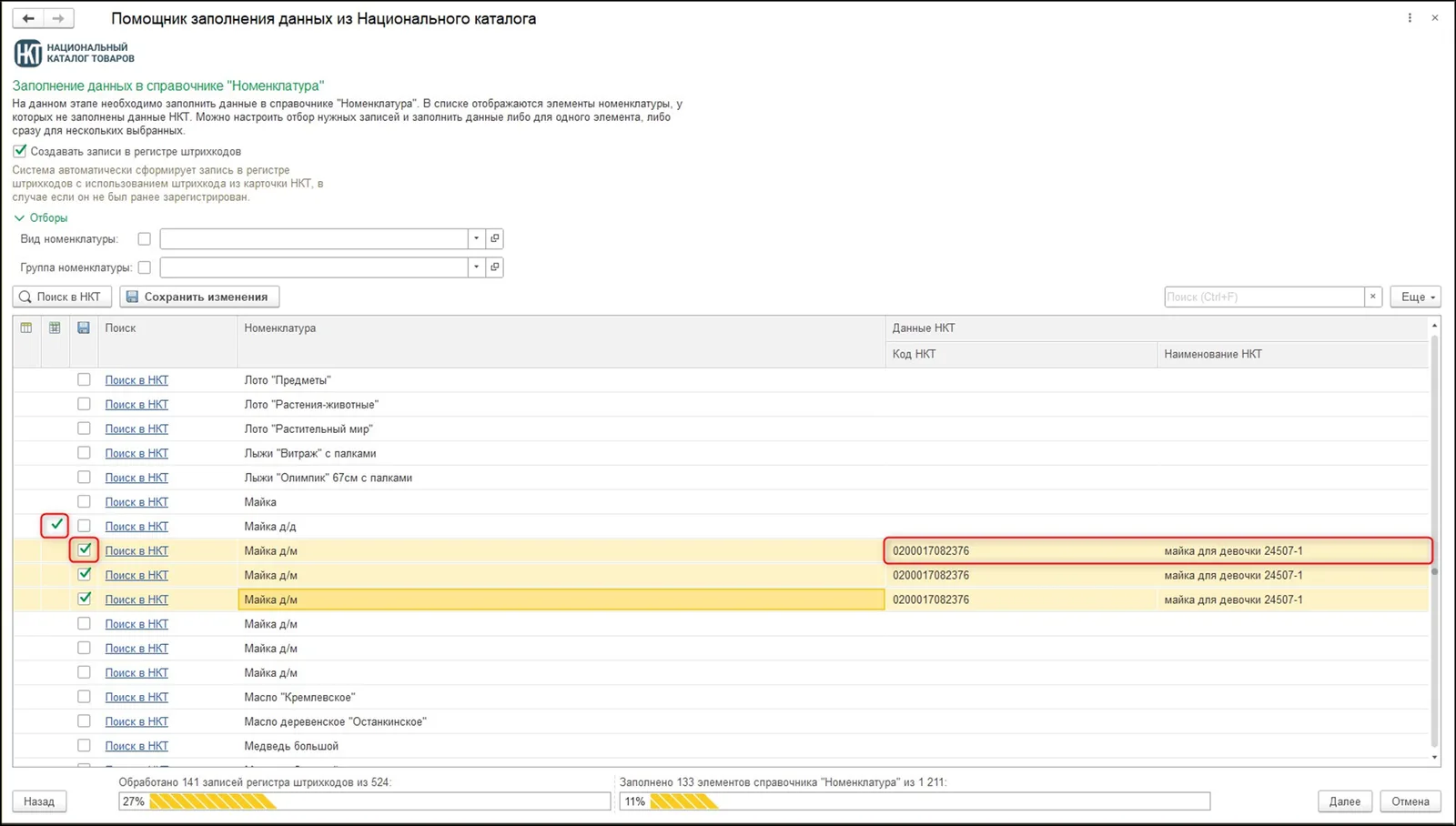Image resolution: width=1456 pixels, height=826 pixels.
Task: Select the Лото "Растения-животные" cell
Action: pyautogui.click(x=561, y=404)
